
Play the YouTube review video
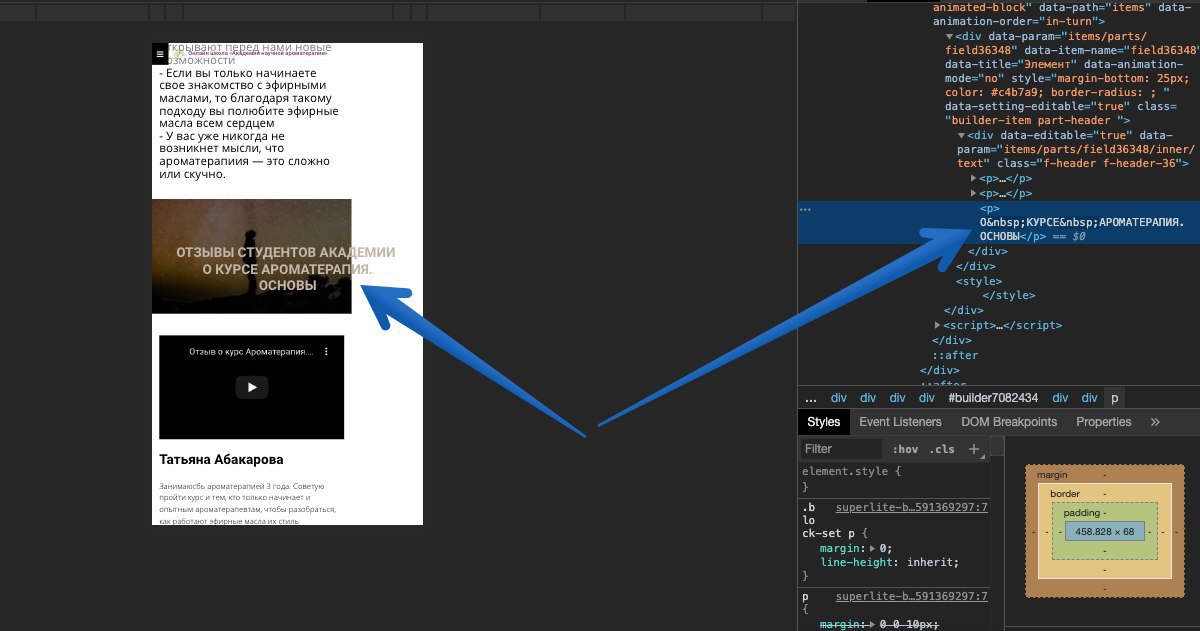pos(252,387)
